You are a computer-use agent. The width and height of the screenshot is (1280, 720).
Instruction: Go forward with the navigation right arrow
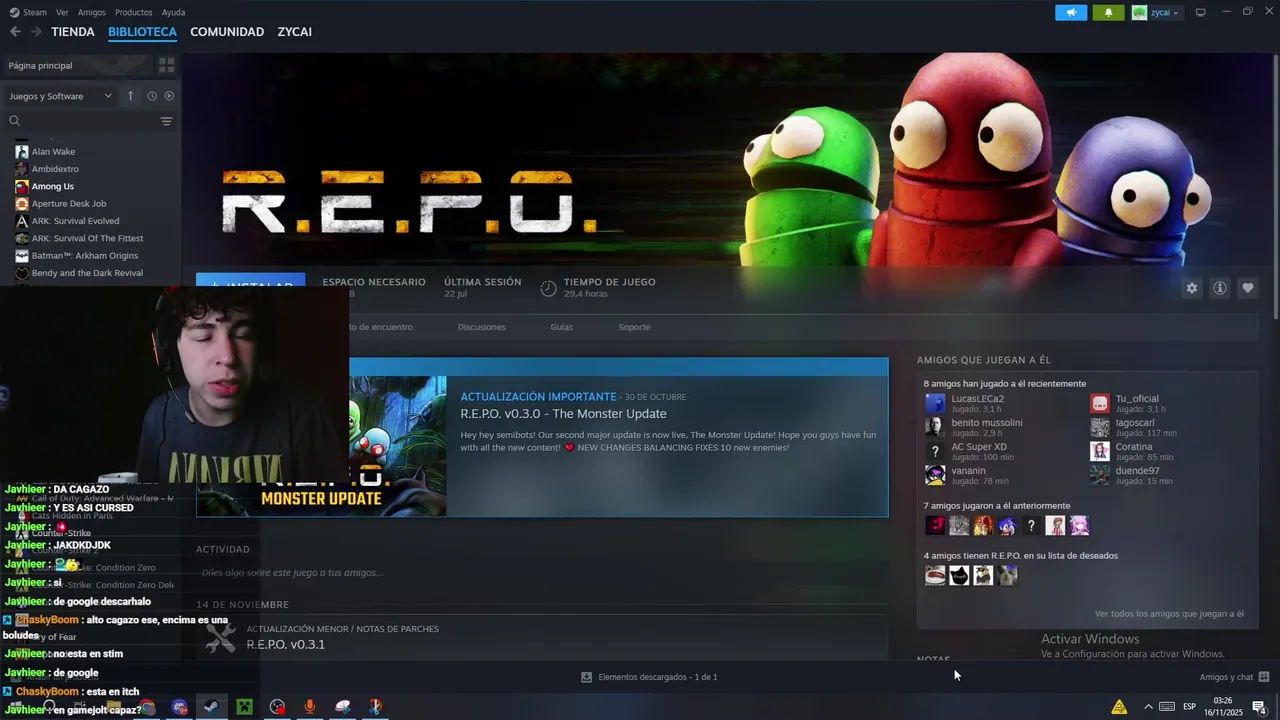click(x=36, y=32)
